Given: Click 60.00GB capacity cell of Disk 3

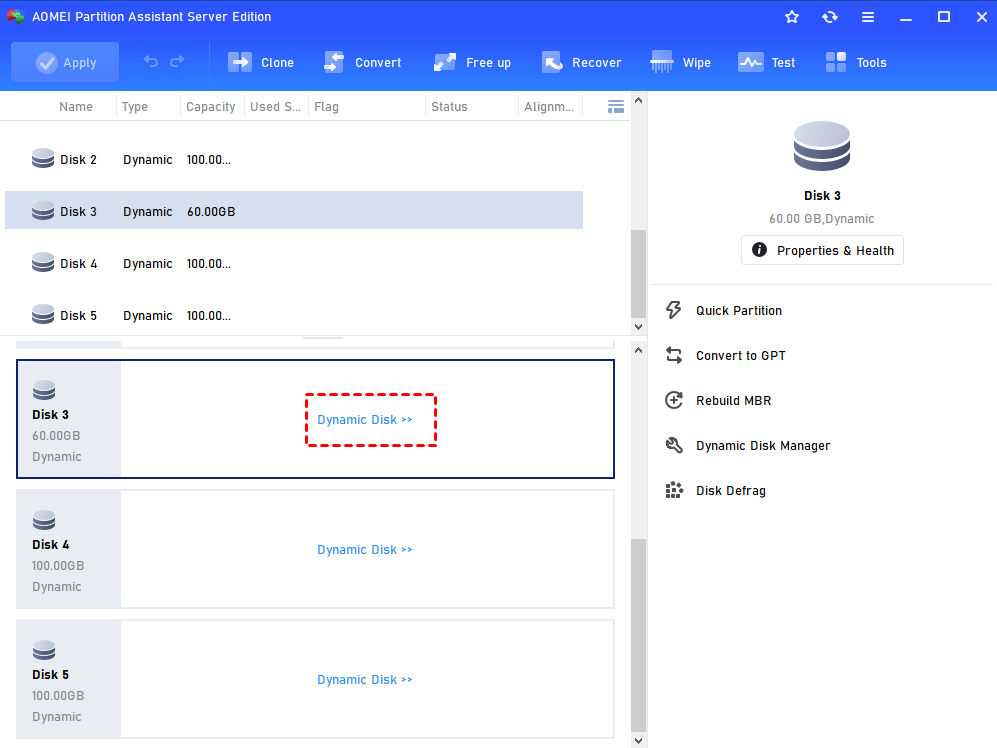Looking at the screenshot, I should [211, 212].
